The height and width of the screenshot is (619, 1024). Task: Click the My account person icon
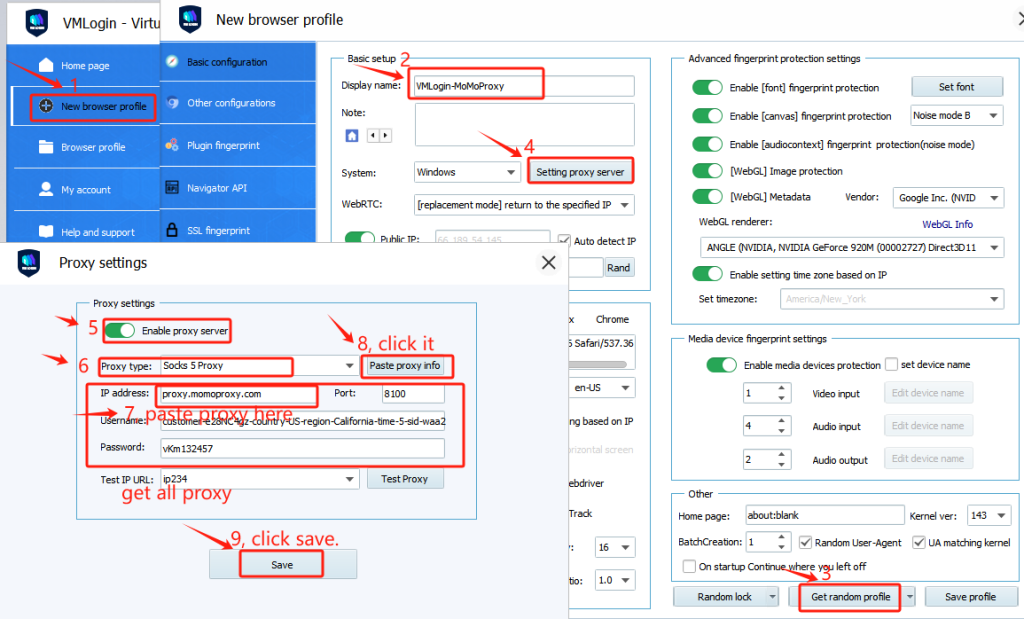click(45, 189)
